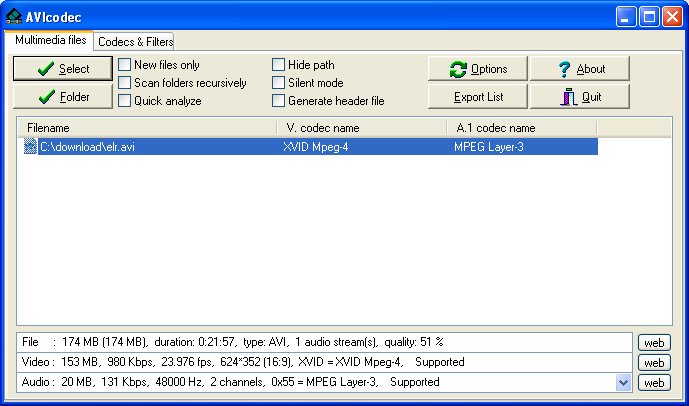Image resolution: width=689 pixels, height=406 pixels.
Task: Sort by V. codec name column header
Action: click(362, 128)
